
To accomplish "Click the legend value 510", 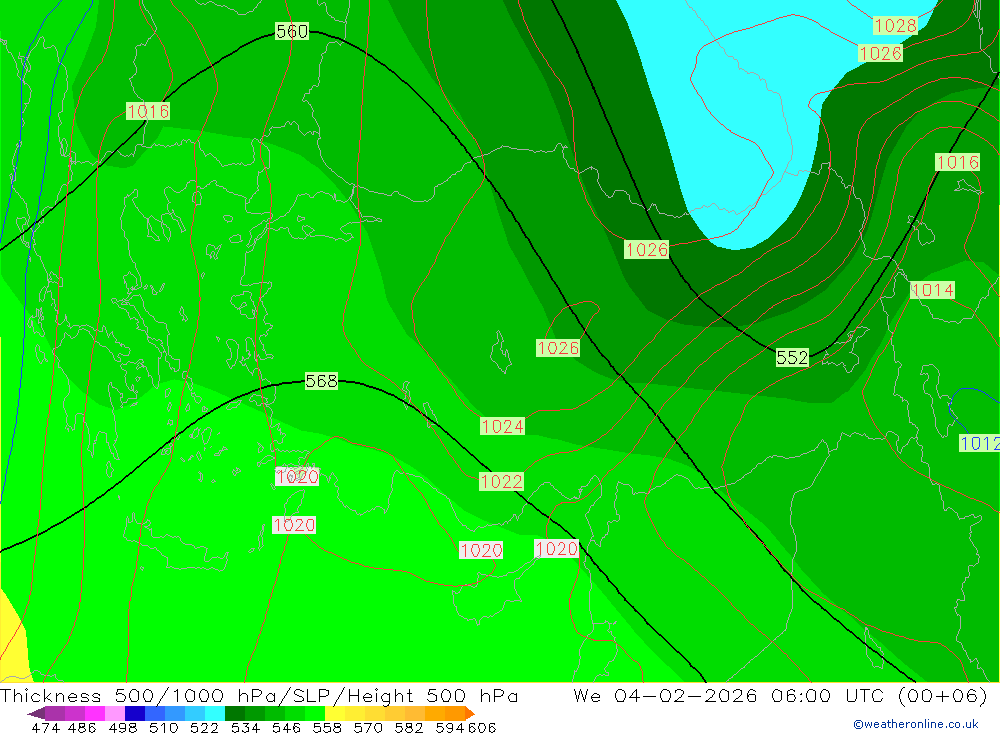I will (164, 727).
